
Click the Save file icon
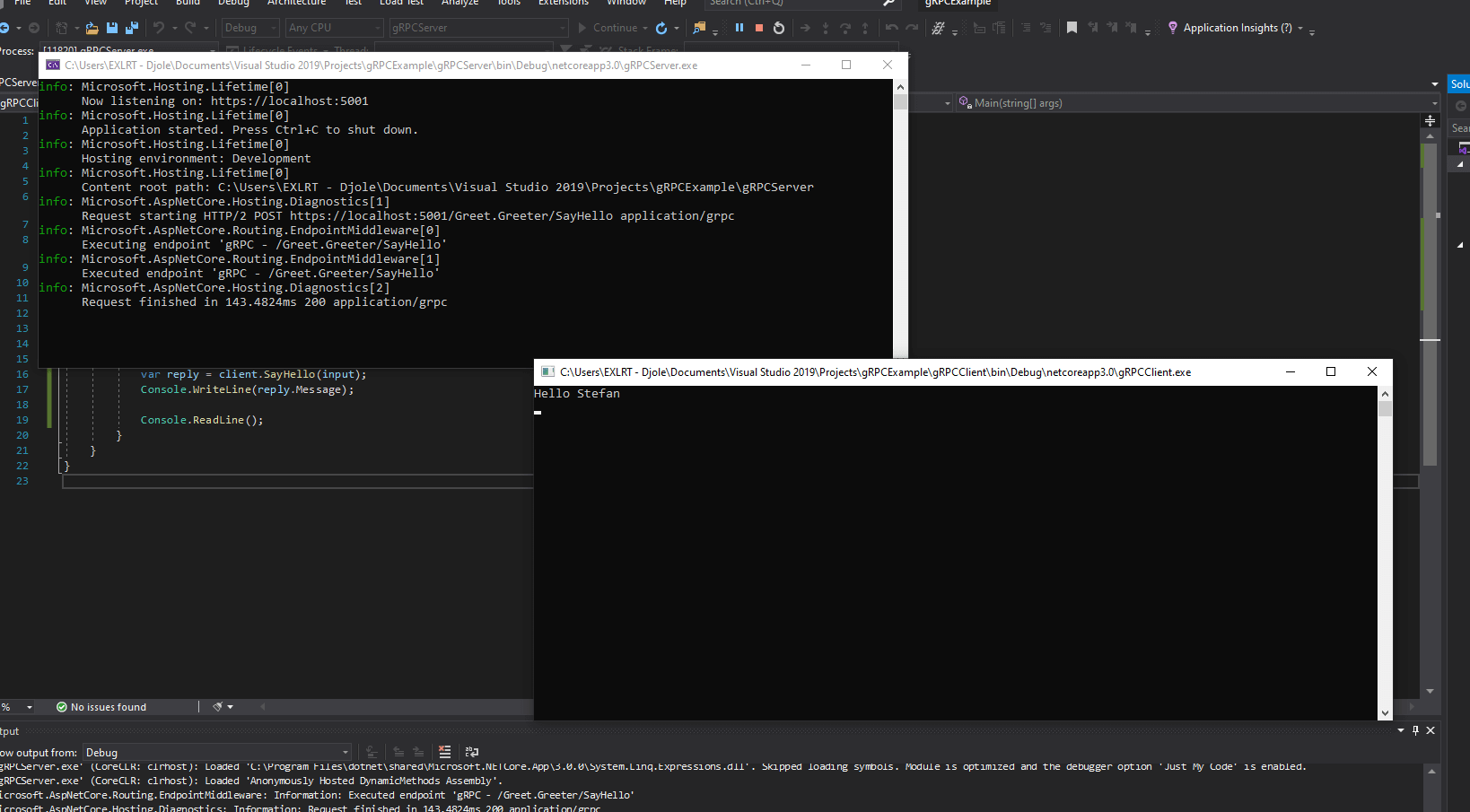click(112, 28)
